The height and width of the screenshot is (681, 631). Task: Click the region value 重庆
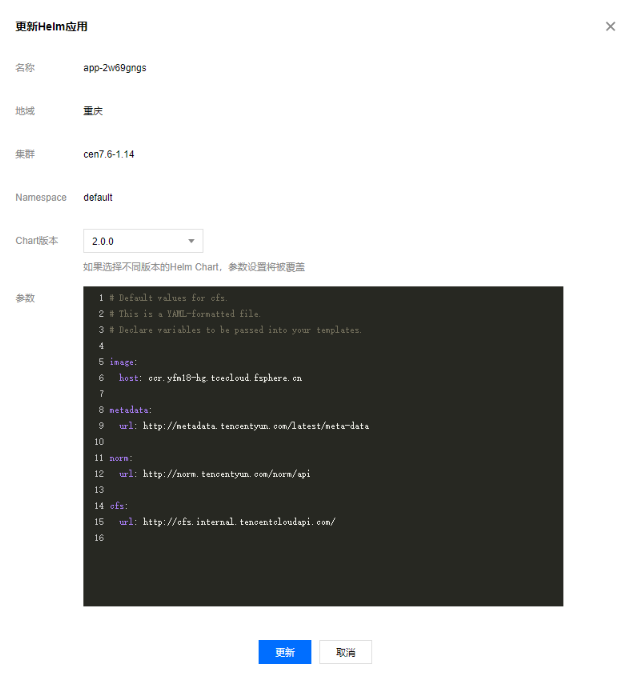pos(93,111)
